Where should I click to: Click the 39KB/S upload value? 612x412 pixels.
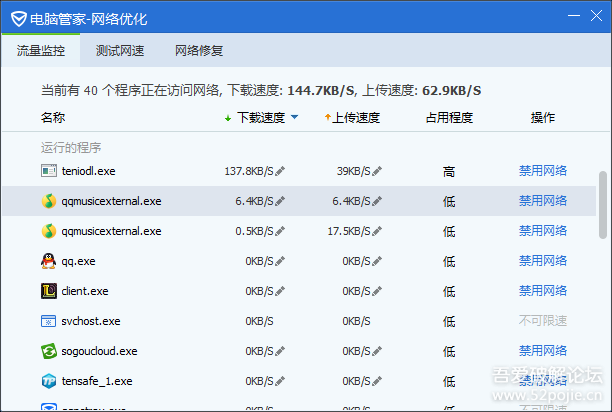click(354, 171)
